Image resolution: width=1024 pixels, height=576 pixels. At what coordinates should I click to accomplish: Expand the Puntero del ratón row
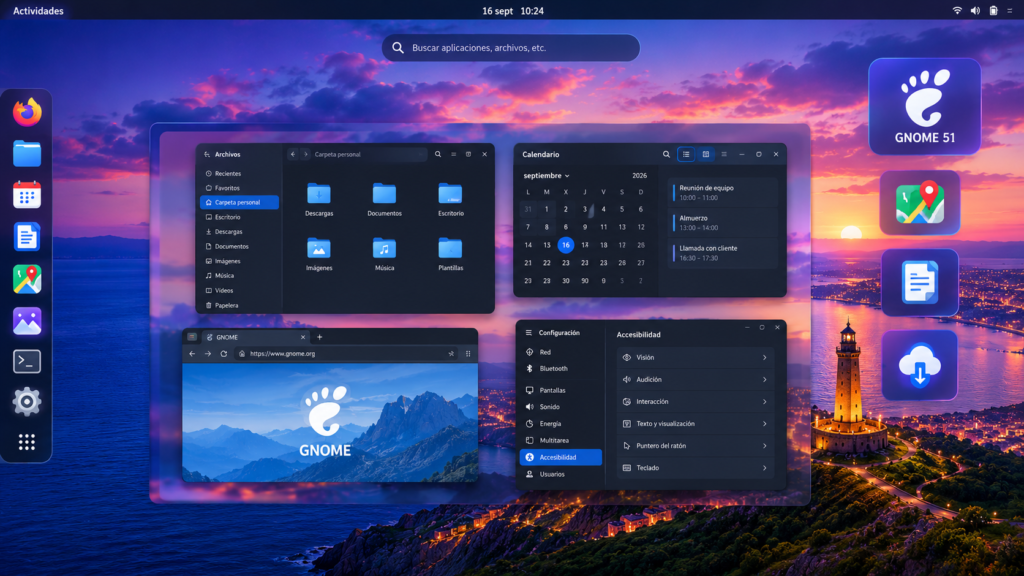(x=696, y=445)
